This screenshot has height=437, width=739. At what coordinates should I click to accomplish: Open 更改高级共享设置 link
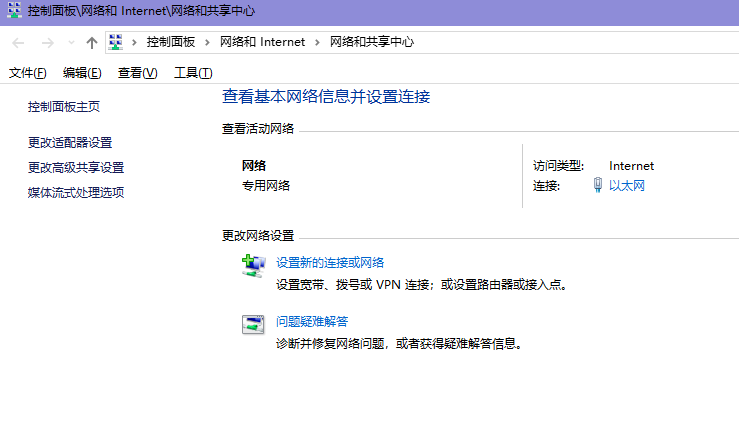(x=76, y=167)
